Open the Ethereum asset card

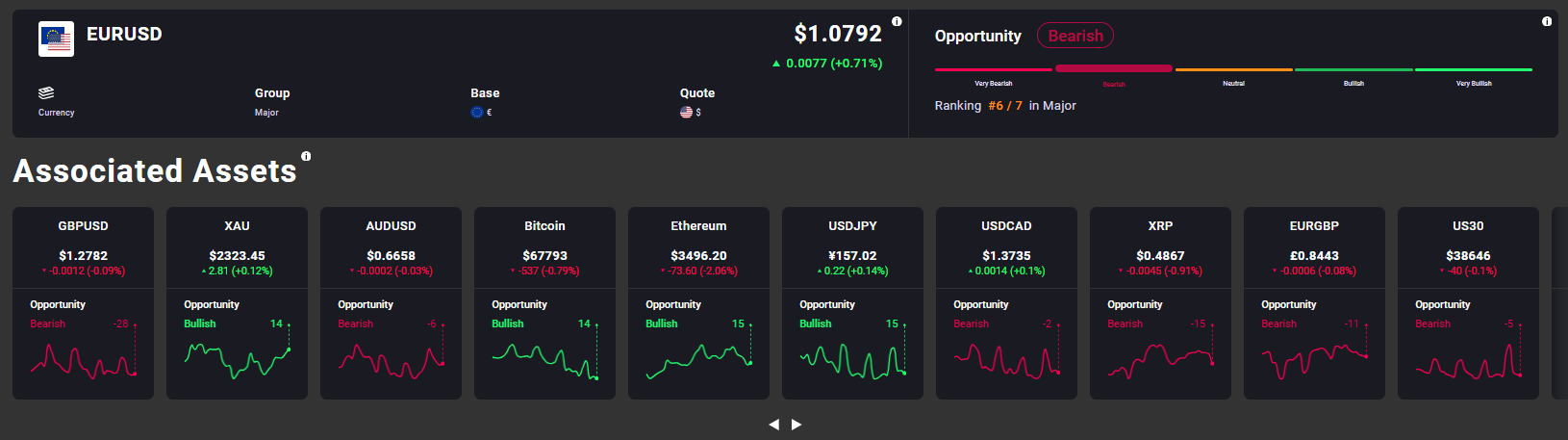(698, 303)
